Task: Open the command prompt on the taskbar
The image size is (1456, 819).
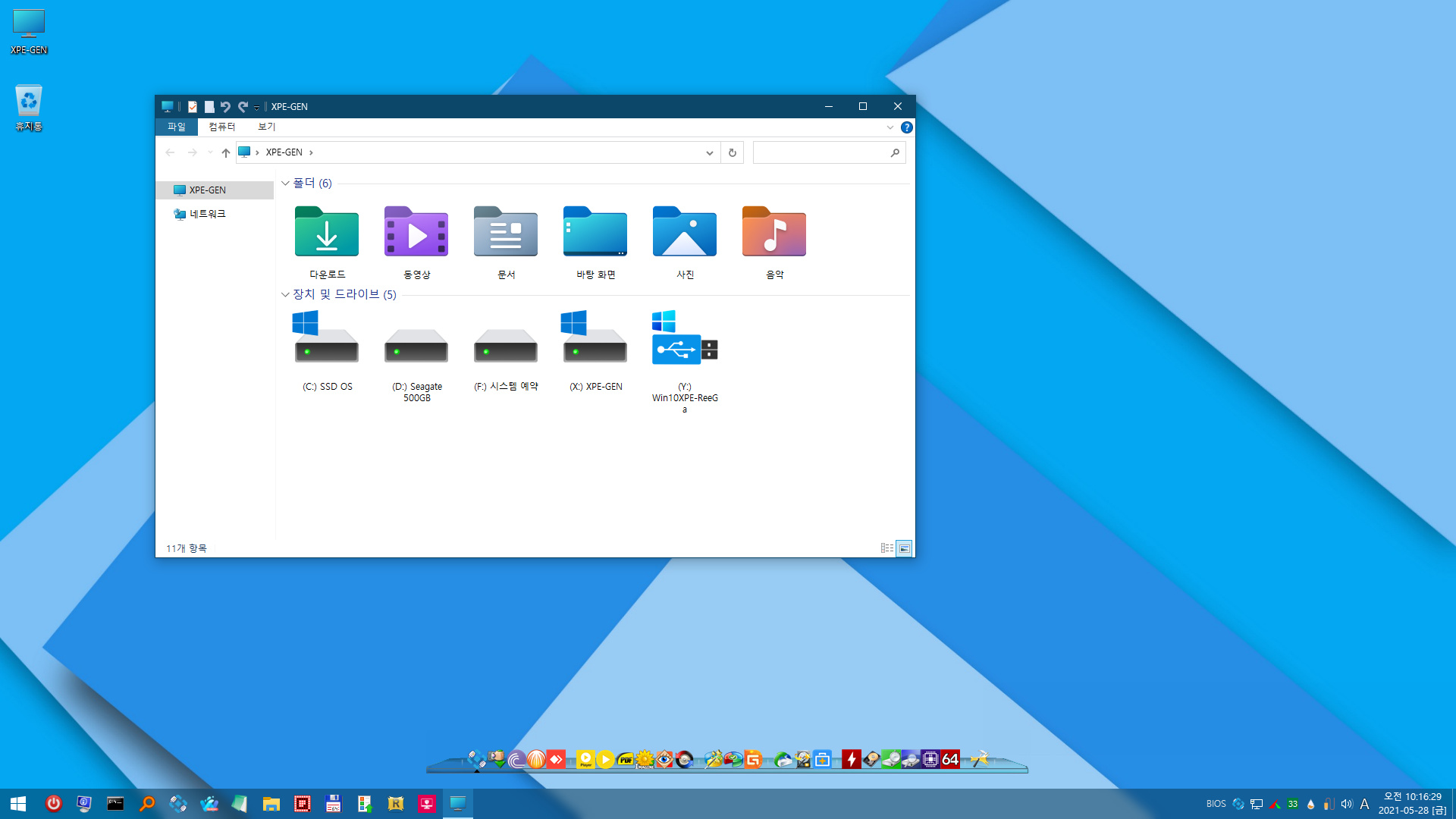Action: [115, 804]
